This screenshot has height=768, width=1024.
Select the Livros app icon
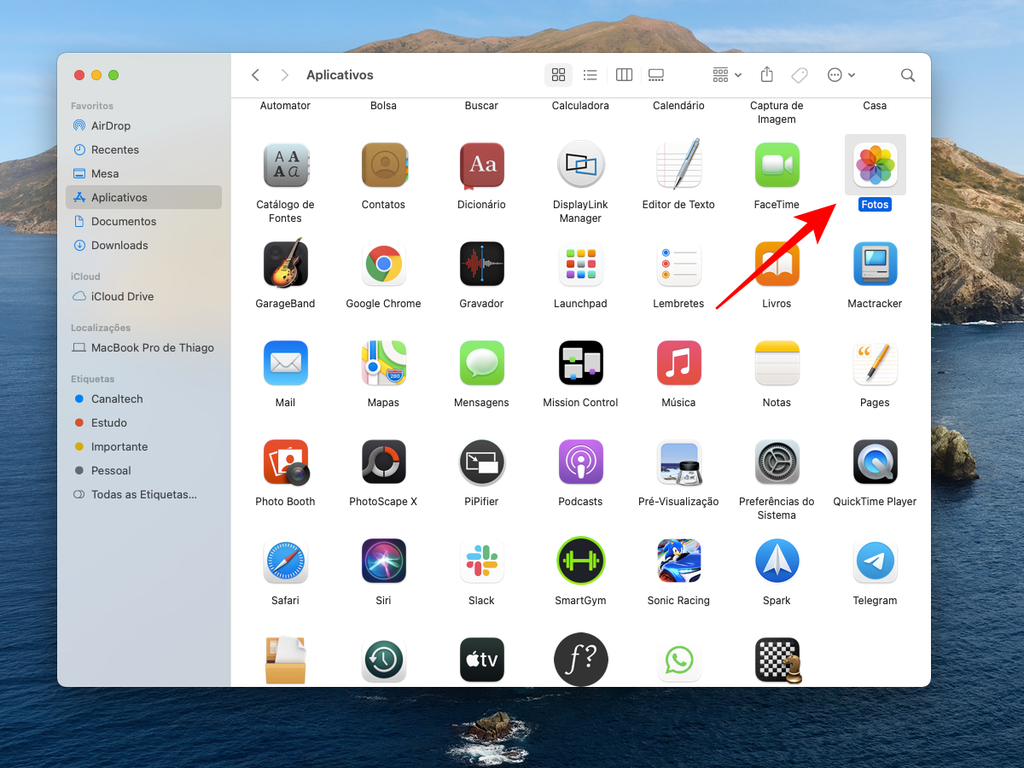pos(776,264)
